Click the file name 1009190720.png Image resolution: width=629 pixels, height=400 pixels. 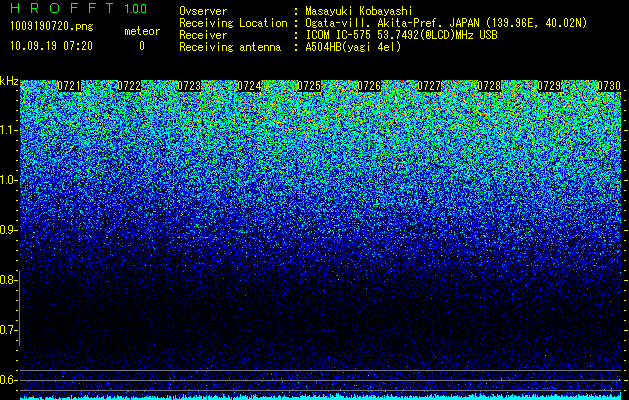click(52, 27)
